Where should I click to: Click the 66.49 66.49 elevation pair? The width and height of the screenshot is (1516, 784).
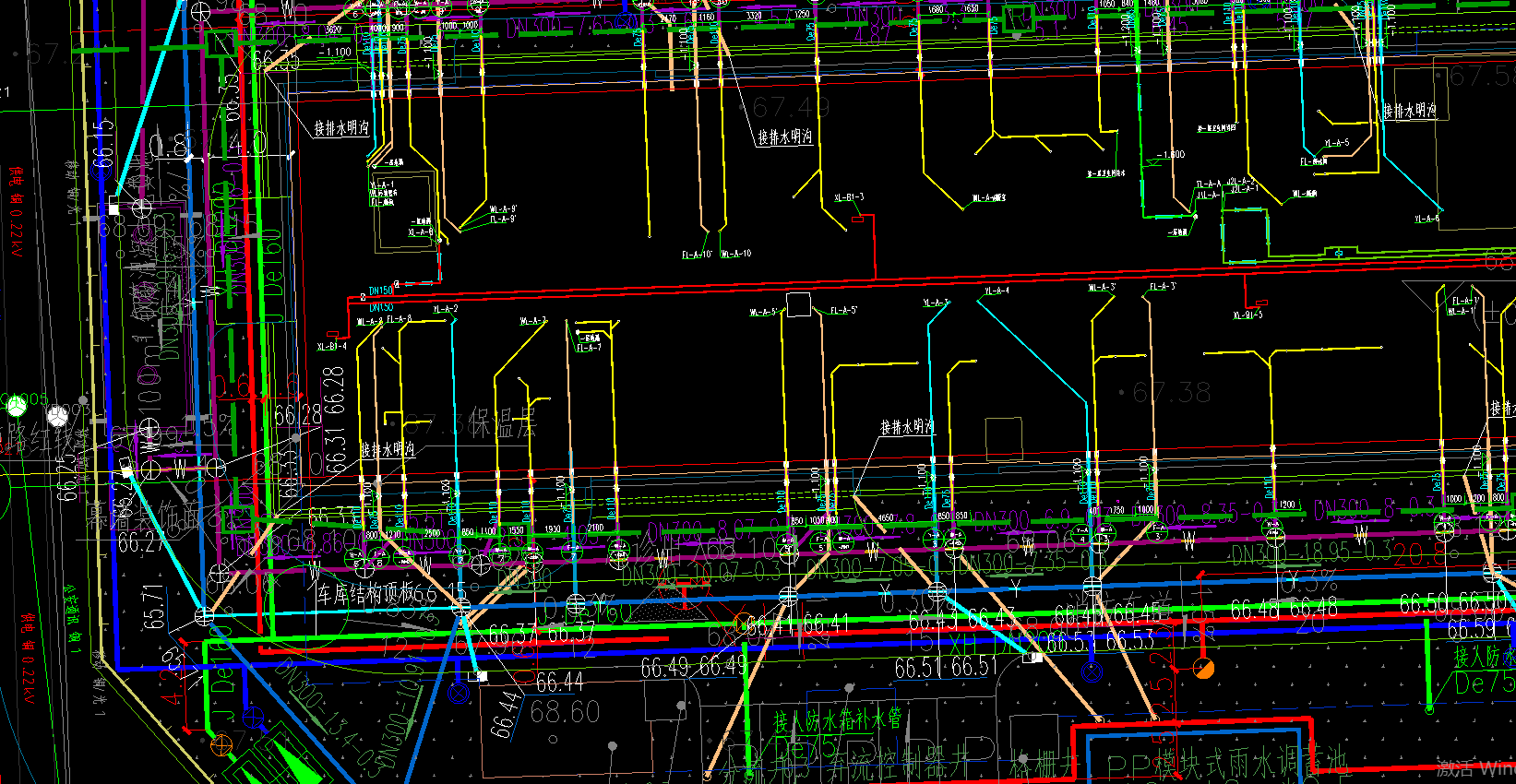point(694,667)
